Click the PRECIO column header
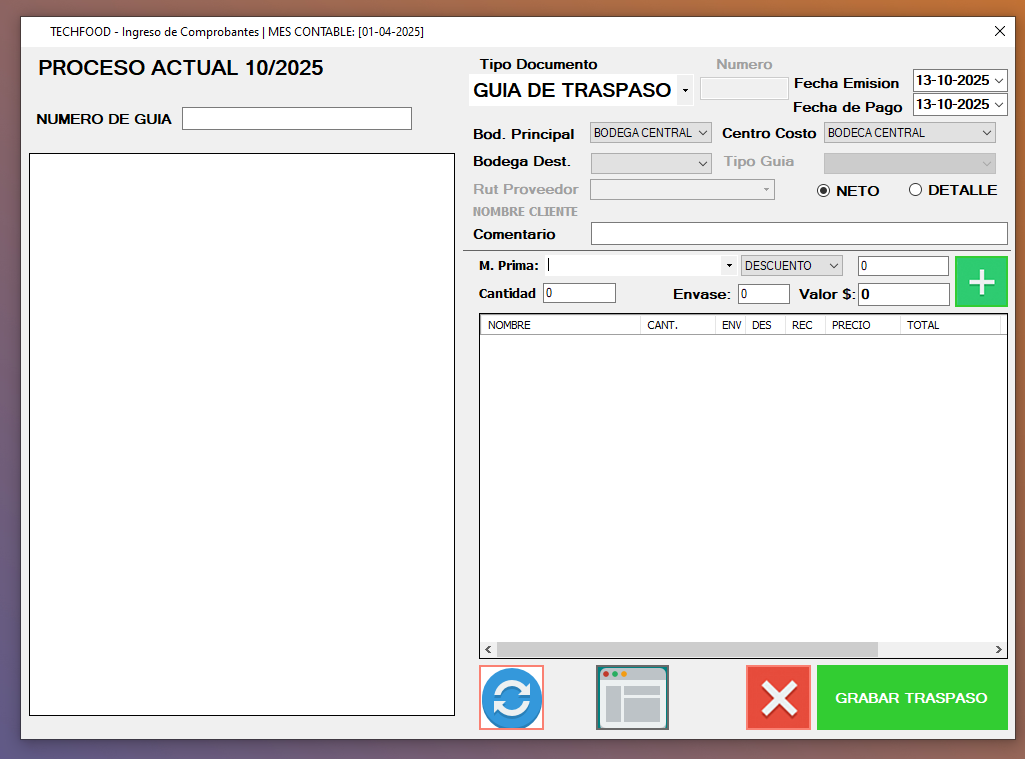This screenshot has width=1025, height=759. [x=862, y=325]
